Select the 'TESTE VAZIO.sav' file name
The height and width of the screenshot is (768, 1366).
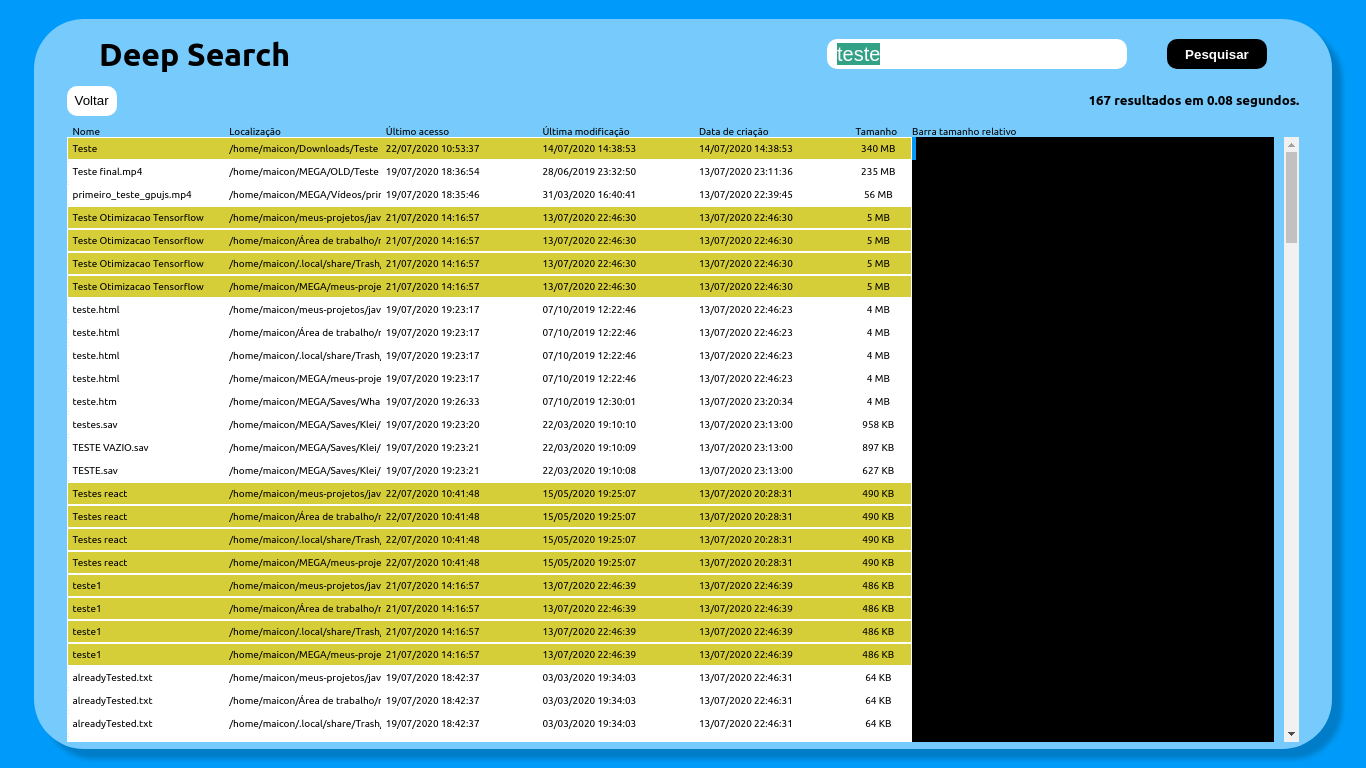pyautogui.click(x=111, y=448)
